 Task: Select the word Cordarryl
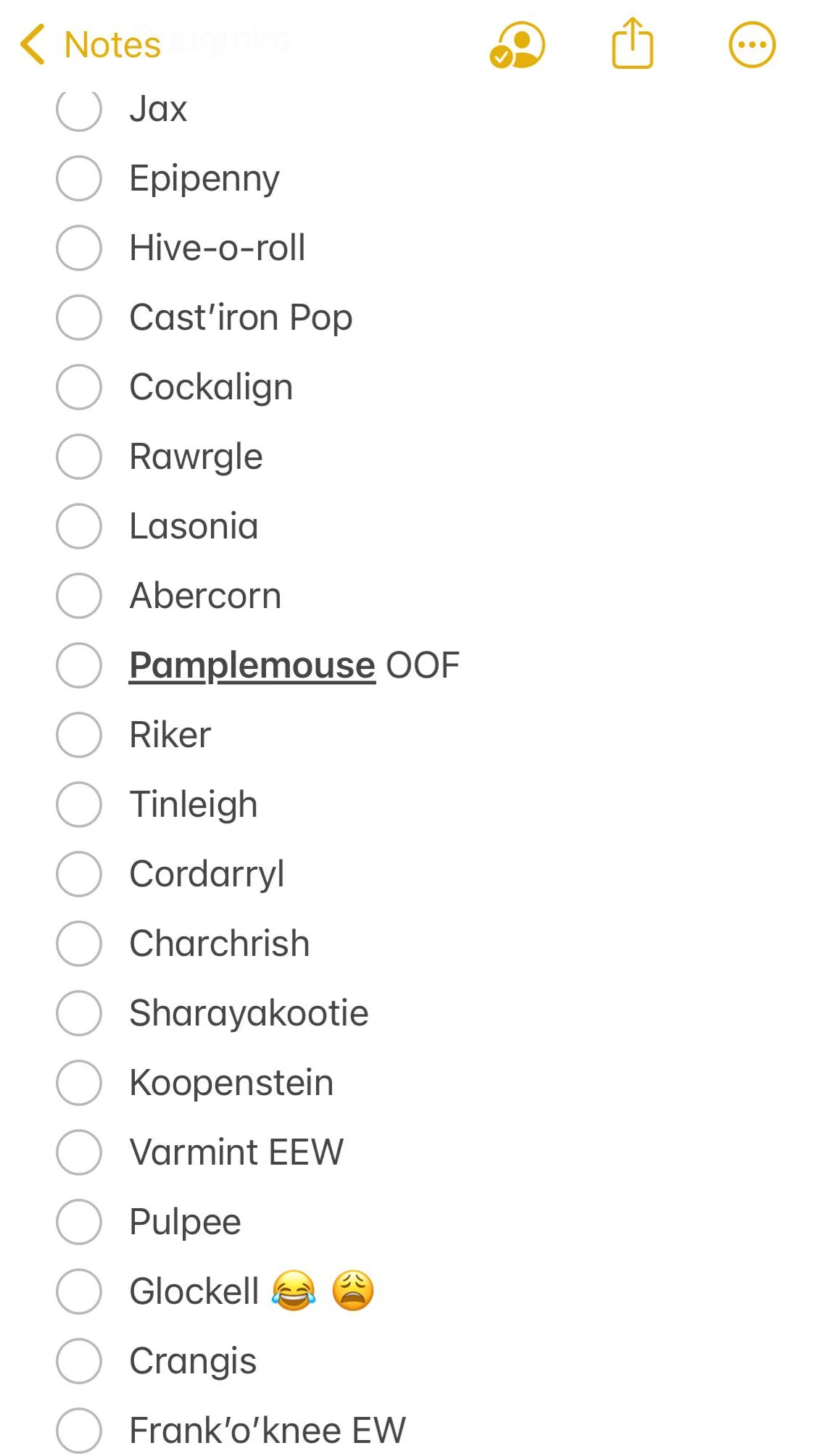click(x=207, y=874)
